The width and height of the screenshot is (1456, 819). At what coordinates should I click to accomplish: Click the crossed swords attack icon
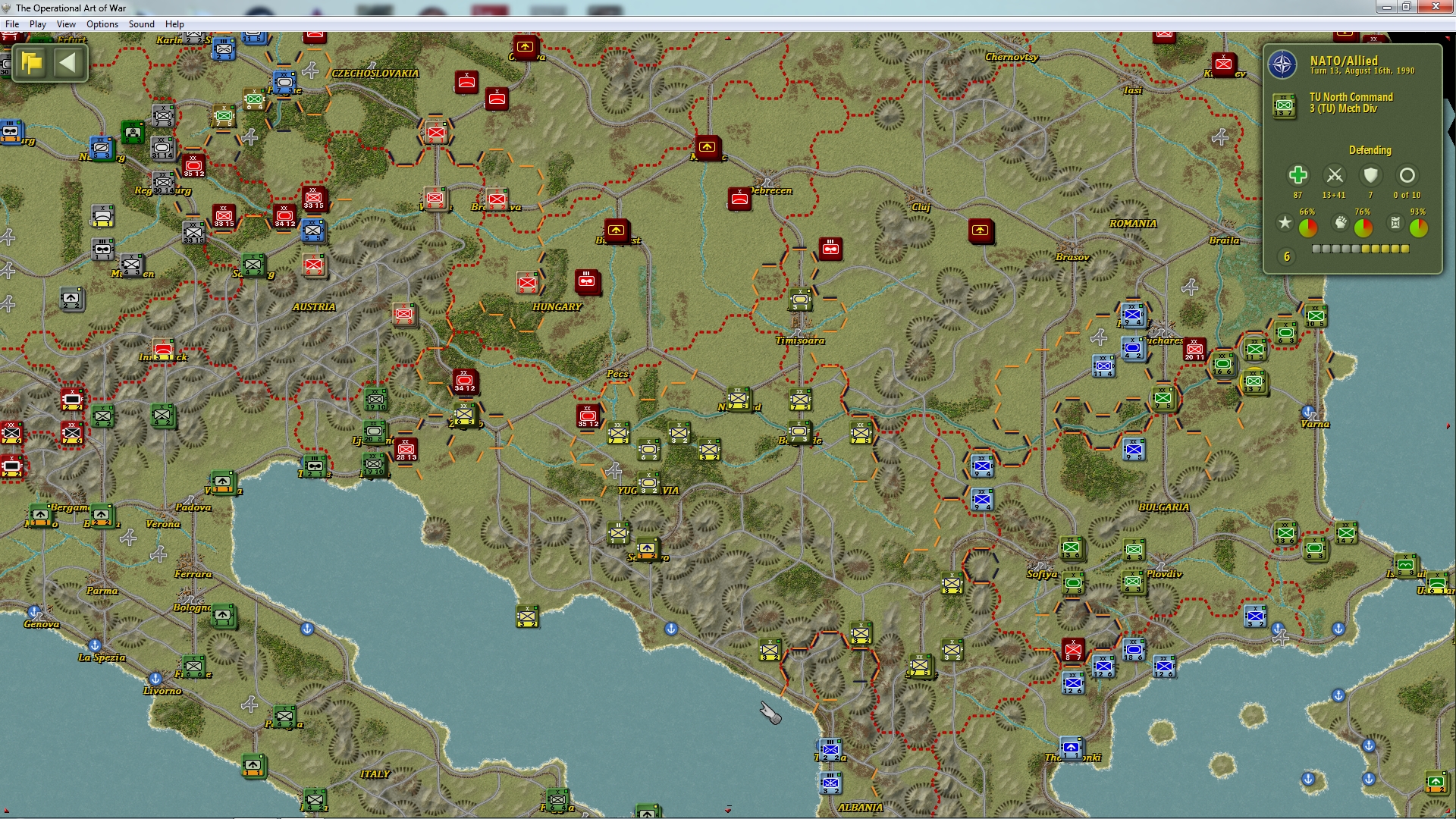tap(1334, 175)
